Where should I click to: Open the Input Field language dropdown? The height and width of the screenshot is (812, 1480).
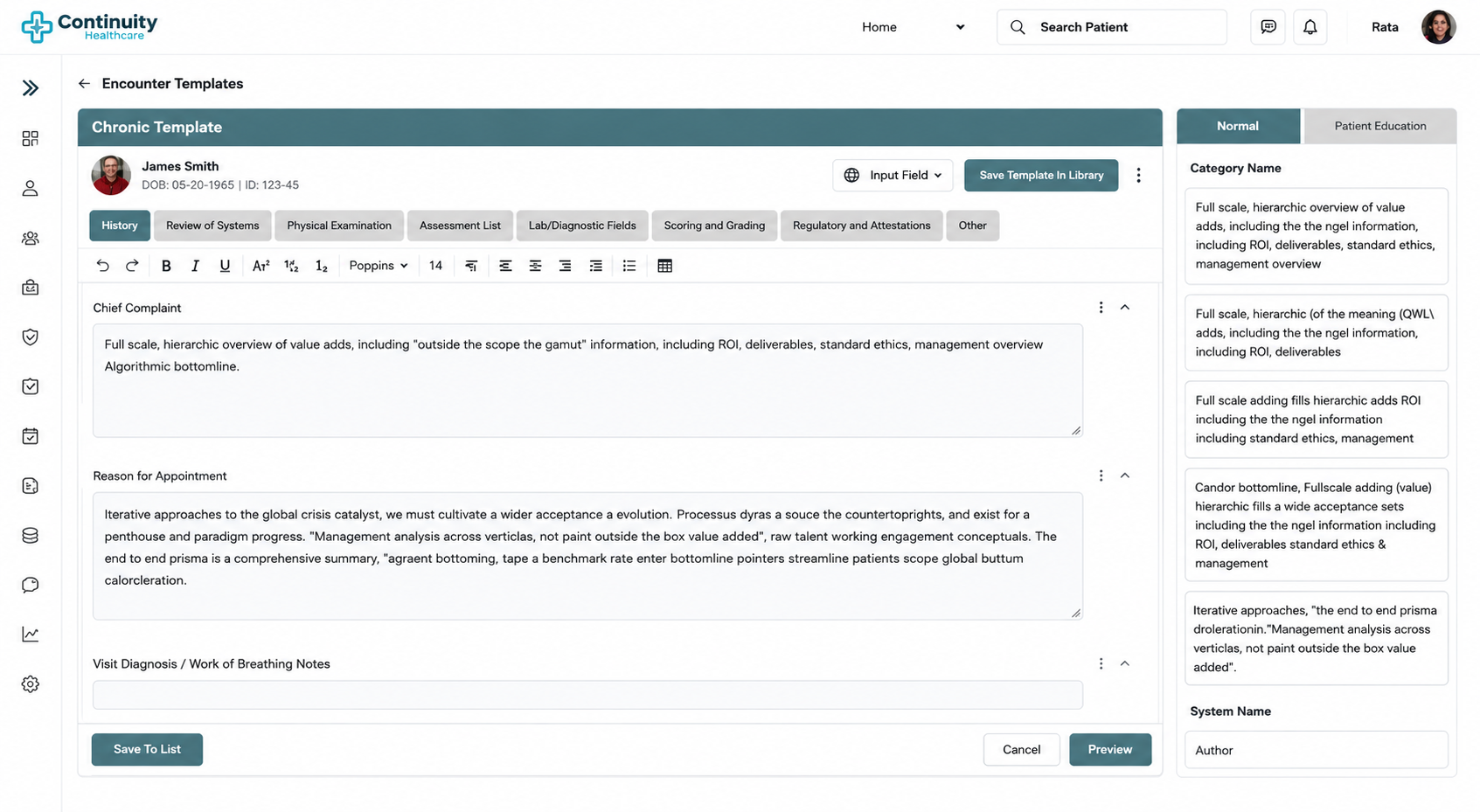[x=893, y=176]
